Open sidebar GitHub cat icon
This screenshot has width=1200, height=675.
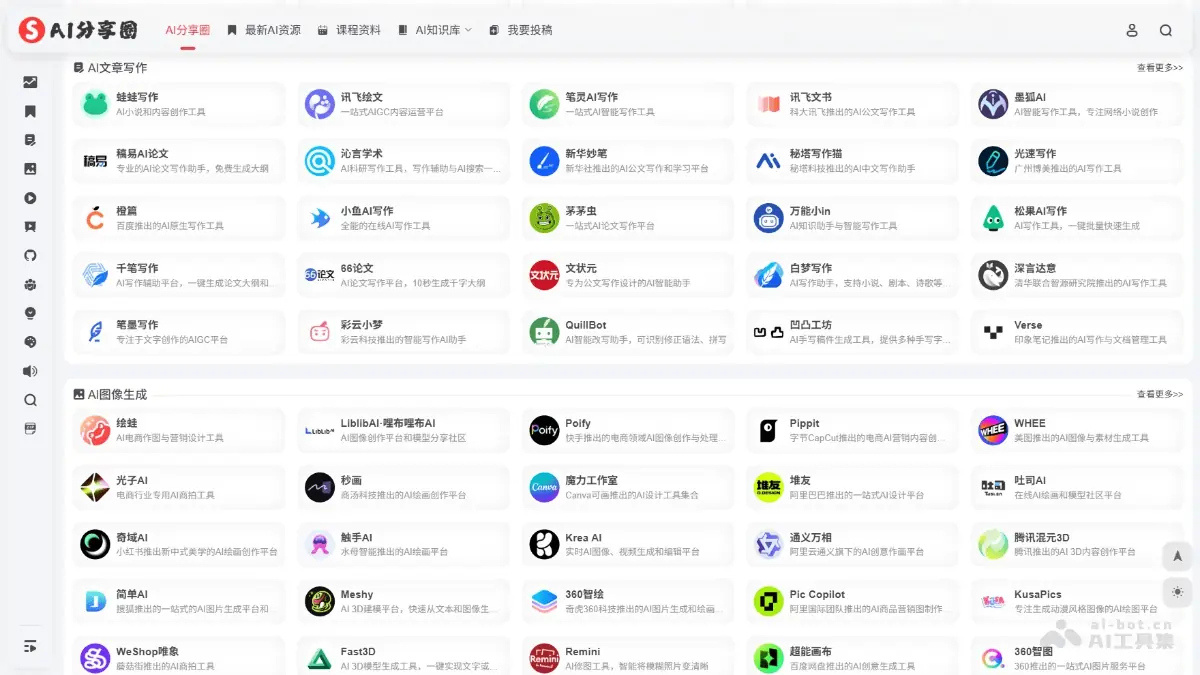point(30,255)
